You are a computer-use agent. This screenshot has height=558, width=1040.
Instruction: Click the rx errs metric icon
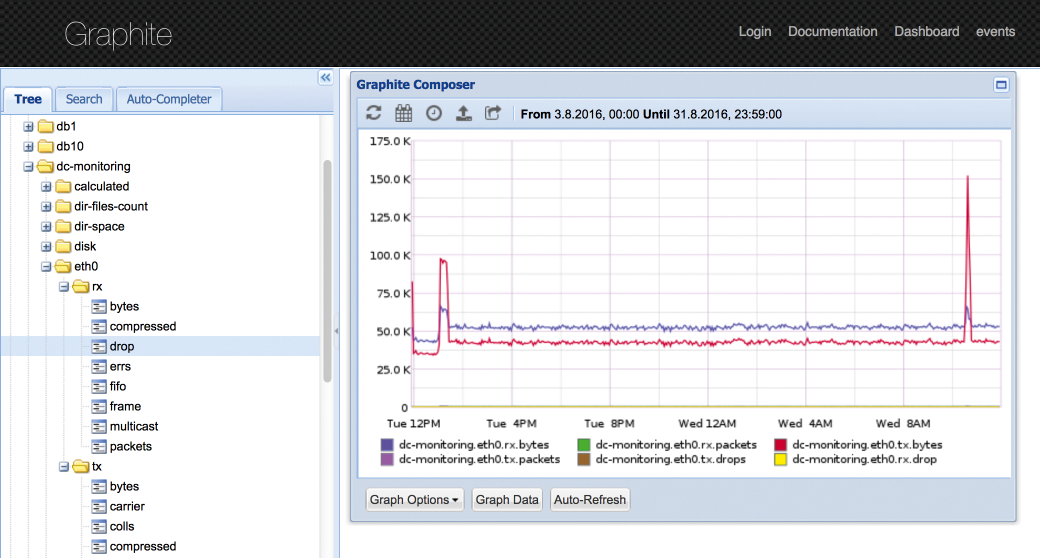click(99, 366)
